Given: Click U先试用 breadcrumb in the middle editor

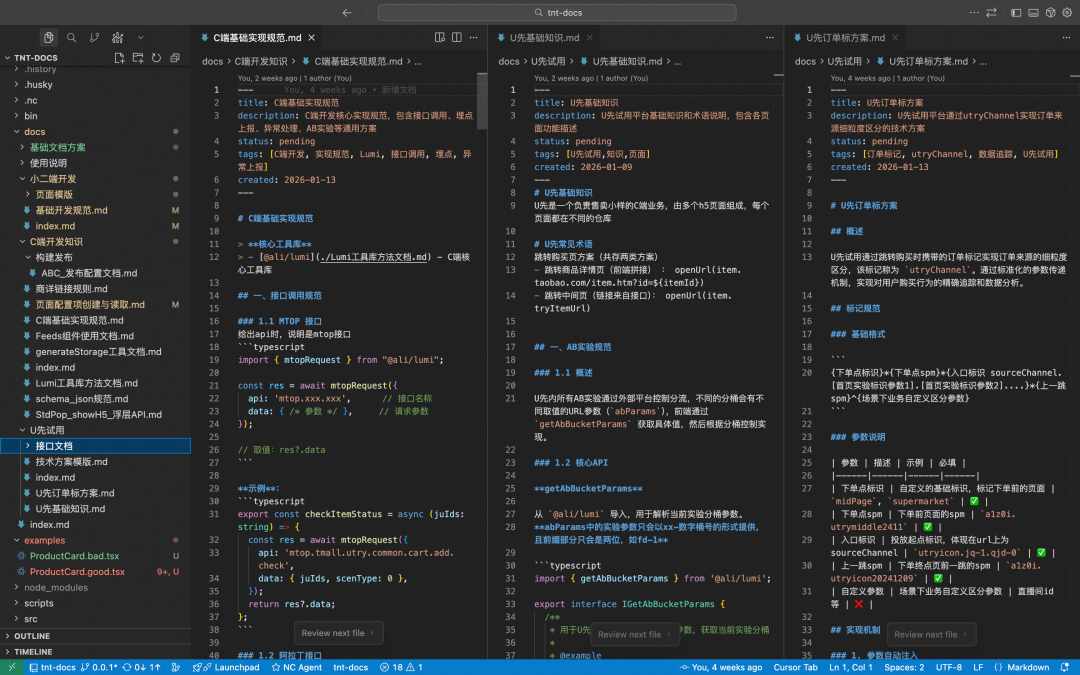Looking at the screenshot, I should [x=548, y=61].
